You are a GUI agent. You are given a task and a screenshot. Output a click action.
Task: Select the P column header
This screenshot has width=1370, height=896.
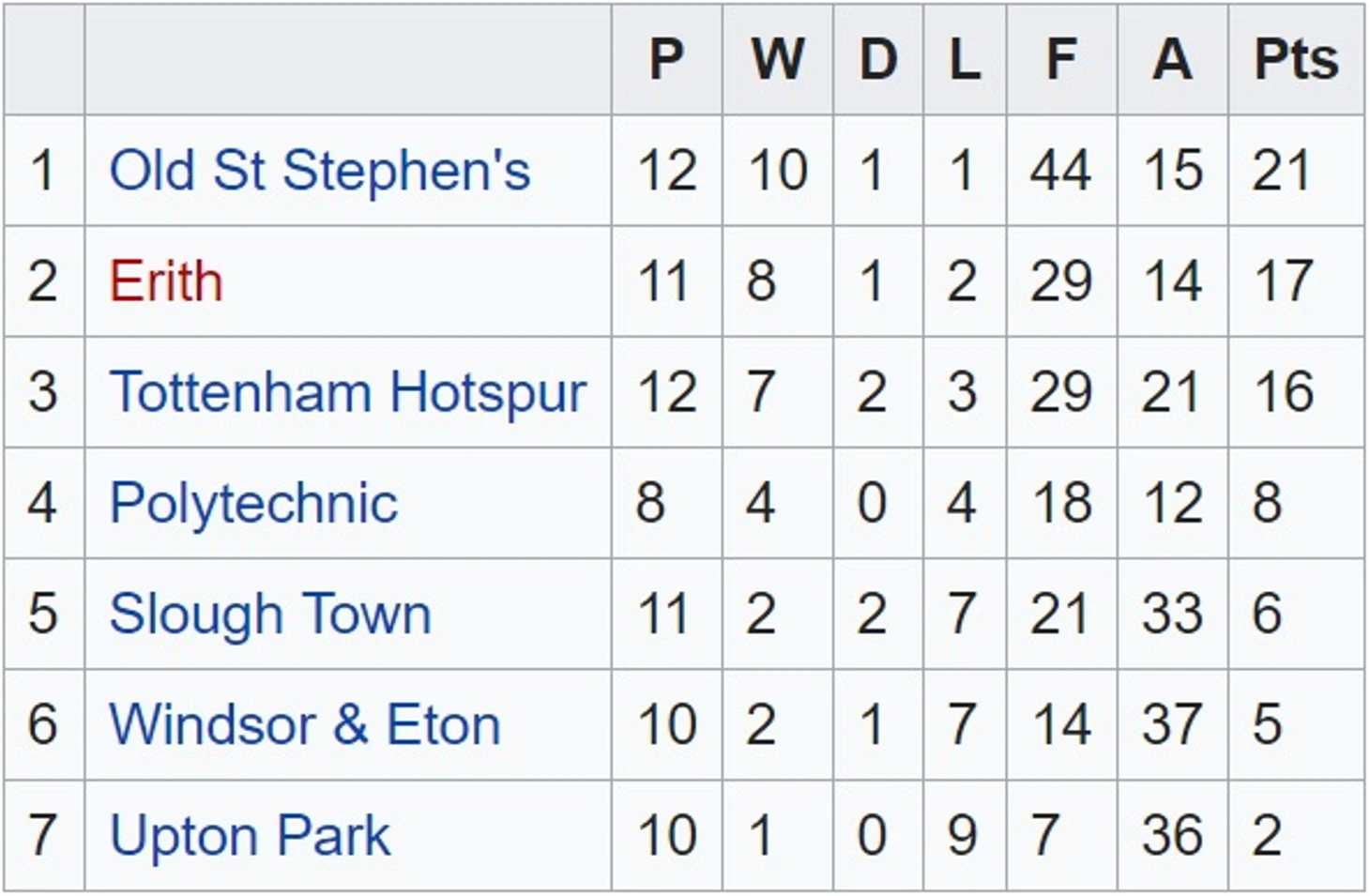click(x=666, y=60)
